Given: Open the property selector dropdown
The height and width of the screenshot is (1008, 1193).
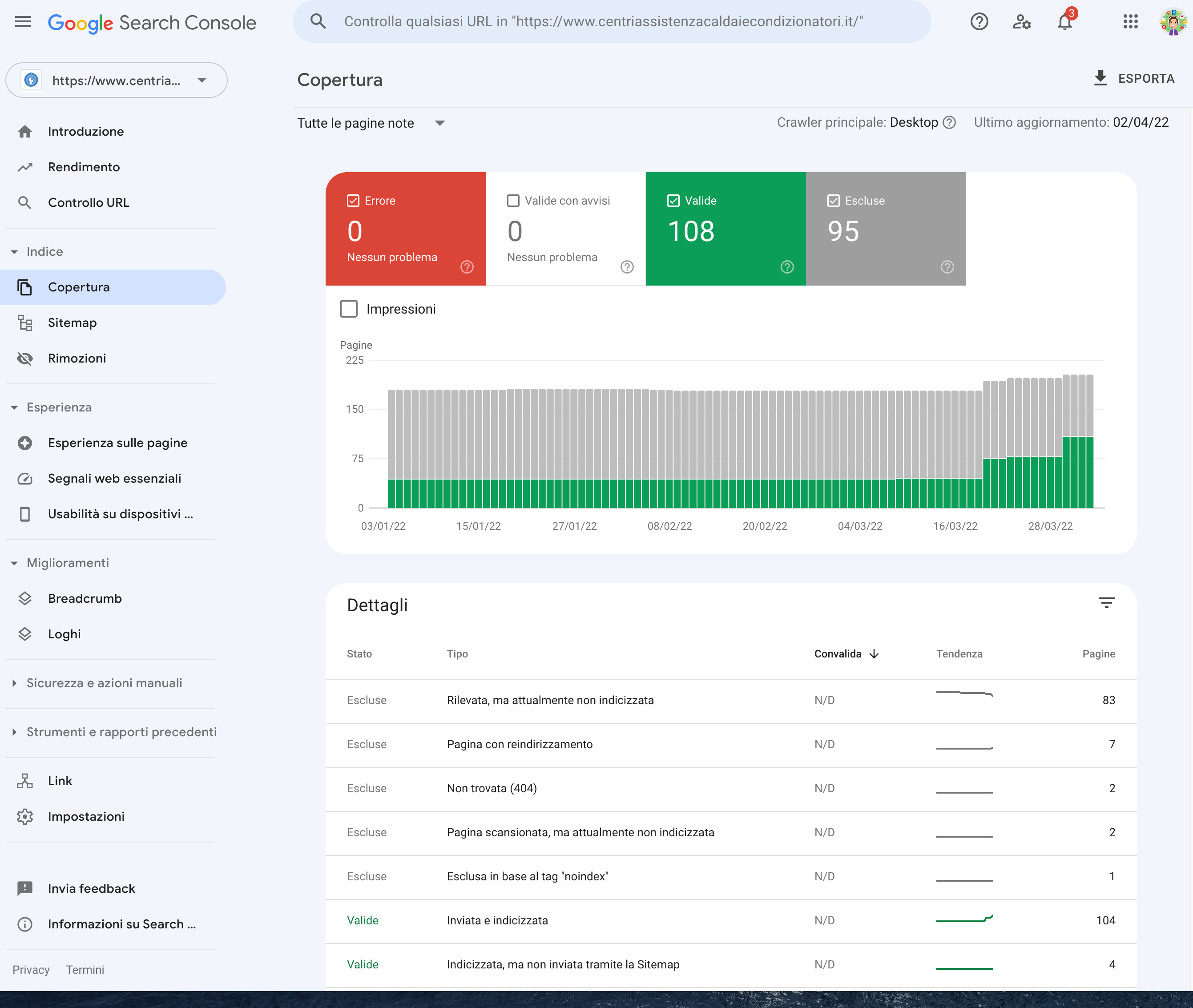Looking at the screenshot, I should pyautogui.click(x=117, y=80).
